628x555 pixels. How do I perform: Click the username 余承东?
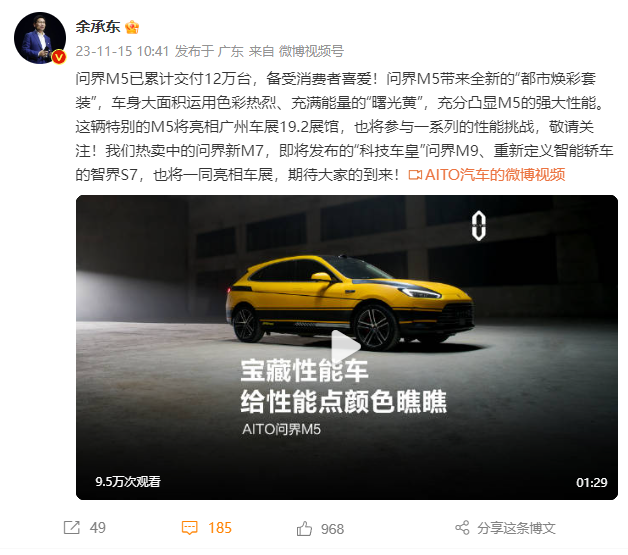(98, 27)
